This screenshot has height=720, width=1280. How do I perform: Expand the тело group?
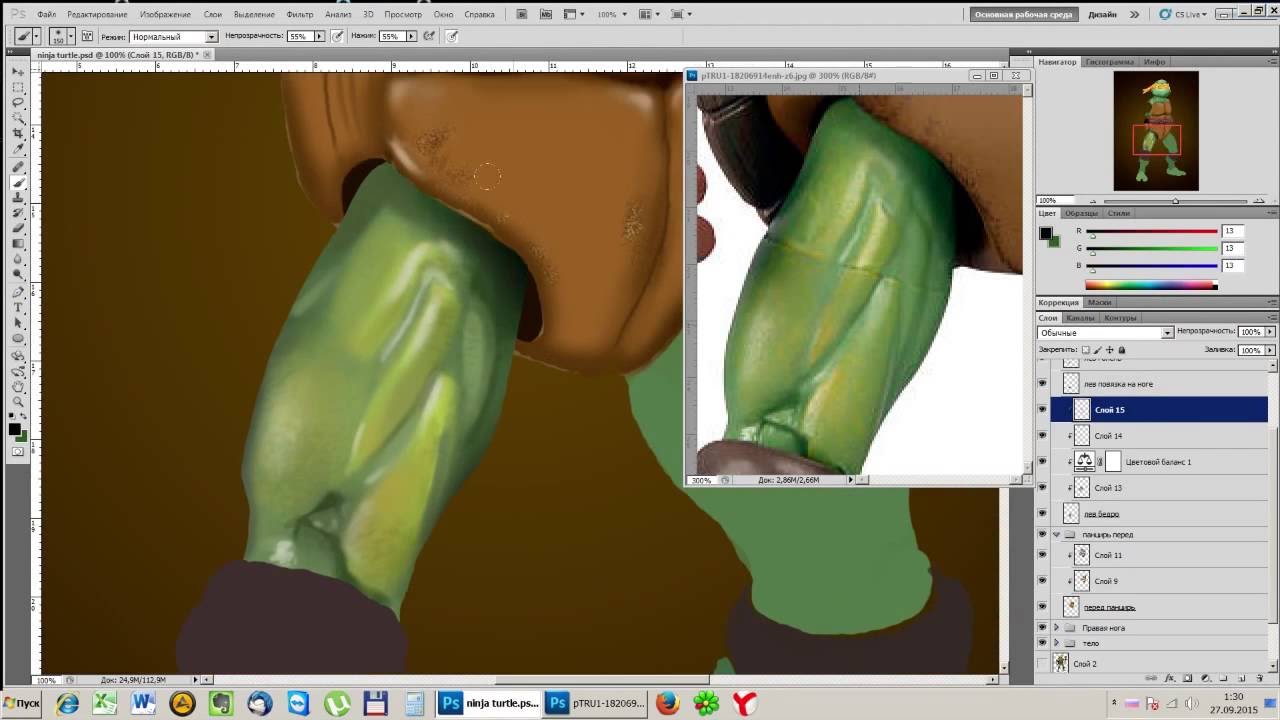[x=1056, y=643]
